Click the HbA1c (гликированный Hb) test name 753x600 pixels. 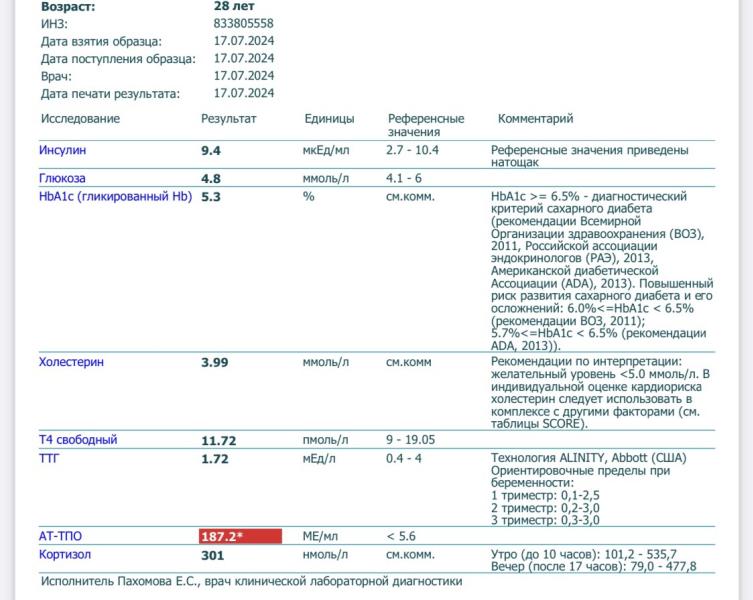[115, 196]
